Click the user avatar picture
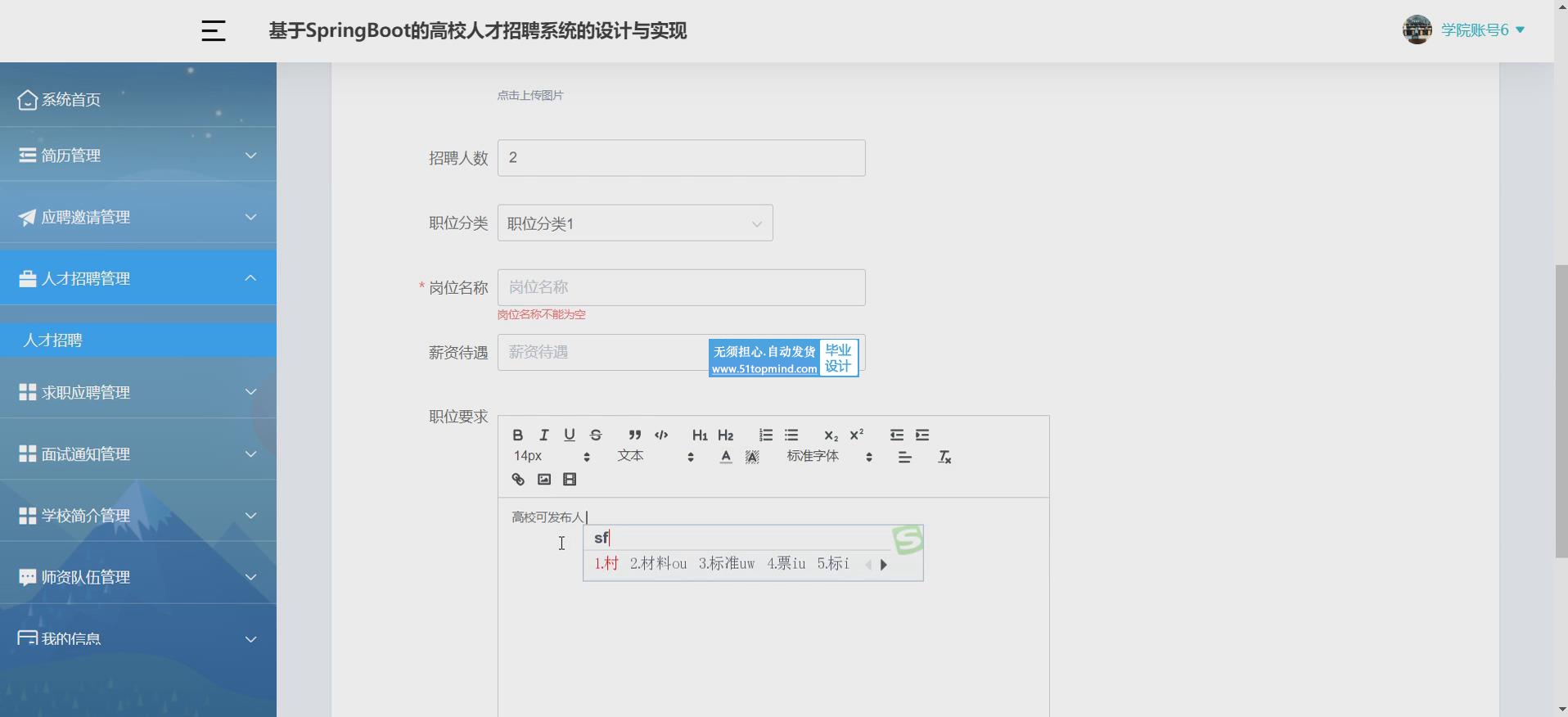The width and height of the screenshot is (1568, 717). 1417,29
